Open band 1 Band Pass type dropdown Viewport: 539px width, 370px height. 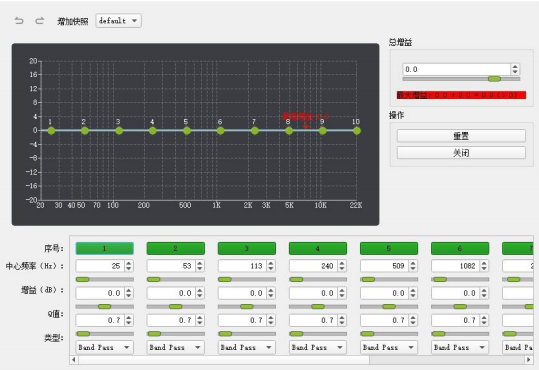point(104,347)
